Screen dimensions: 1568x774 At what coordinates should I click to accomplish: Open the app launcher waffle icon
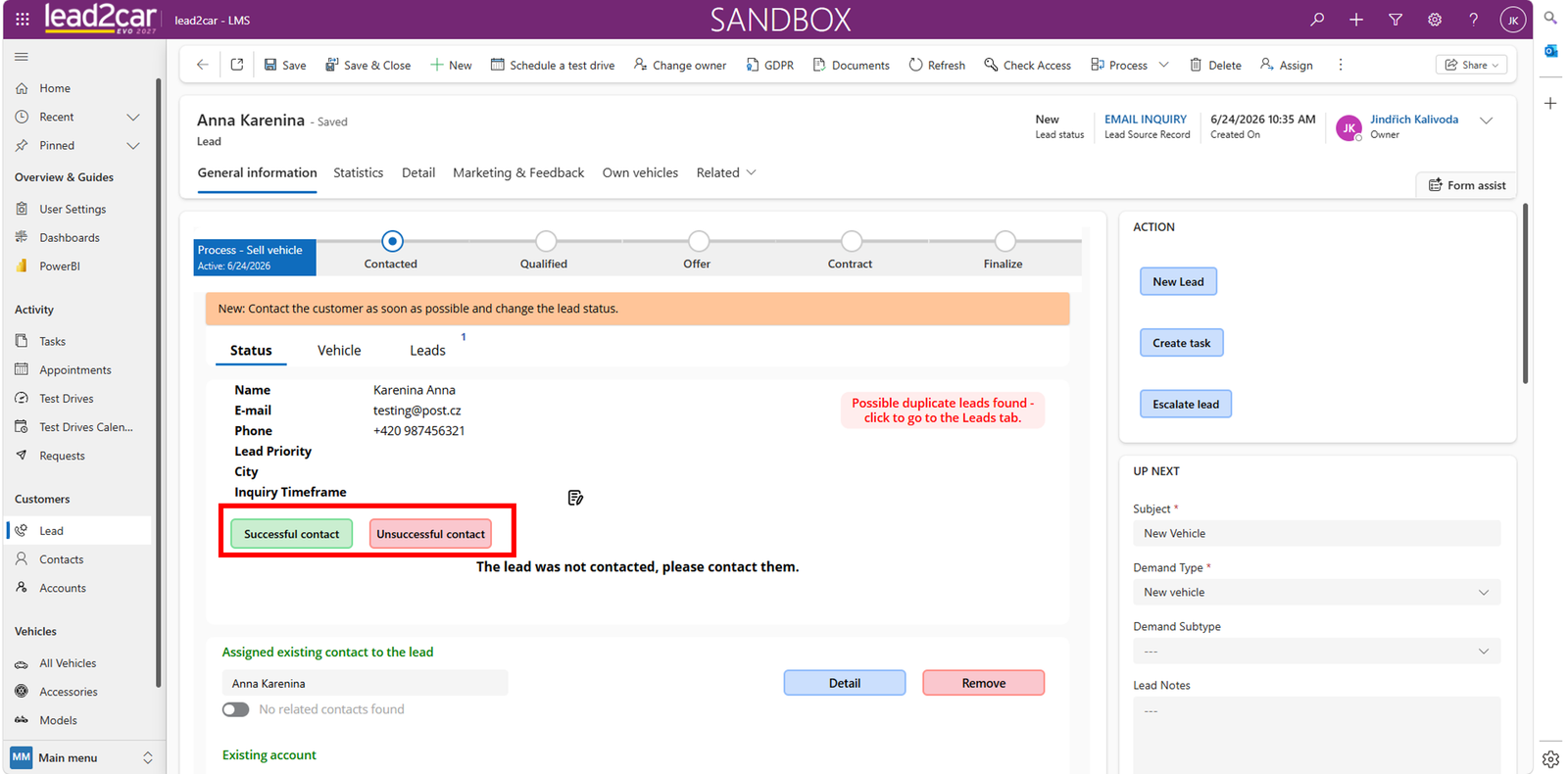(23, 20)
